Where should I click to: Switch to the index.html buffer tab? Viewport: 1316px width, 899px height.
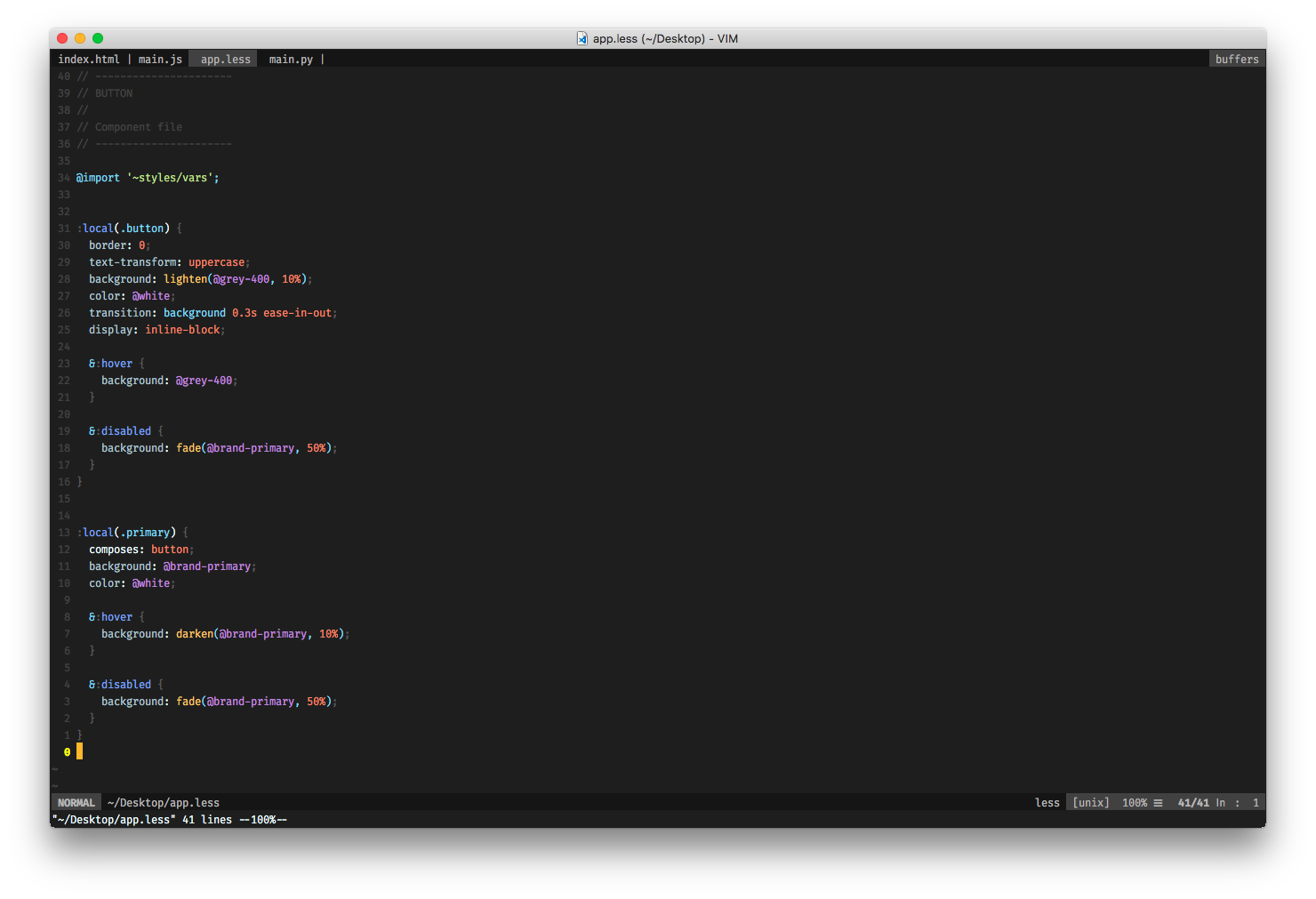89,60
